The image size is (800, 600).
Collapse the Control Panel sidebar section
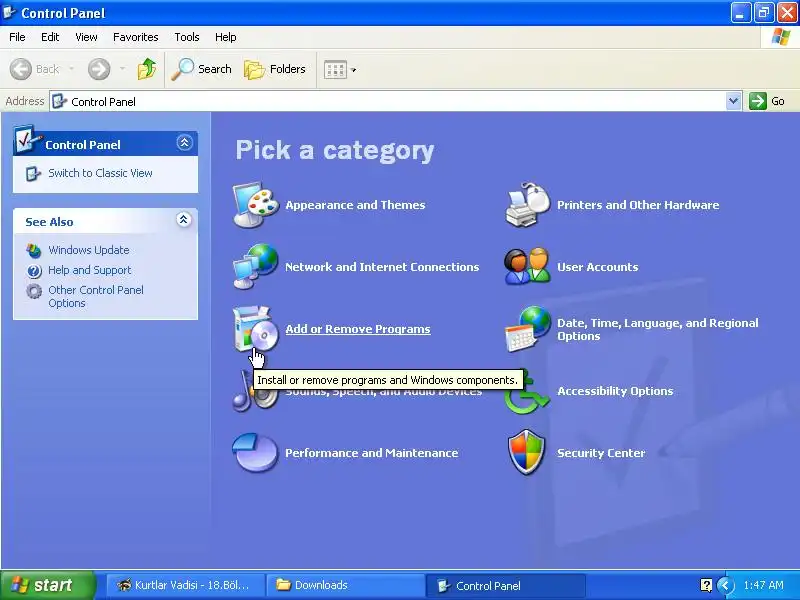[x=184, y=142]
